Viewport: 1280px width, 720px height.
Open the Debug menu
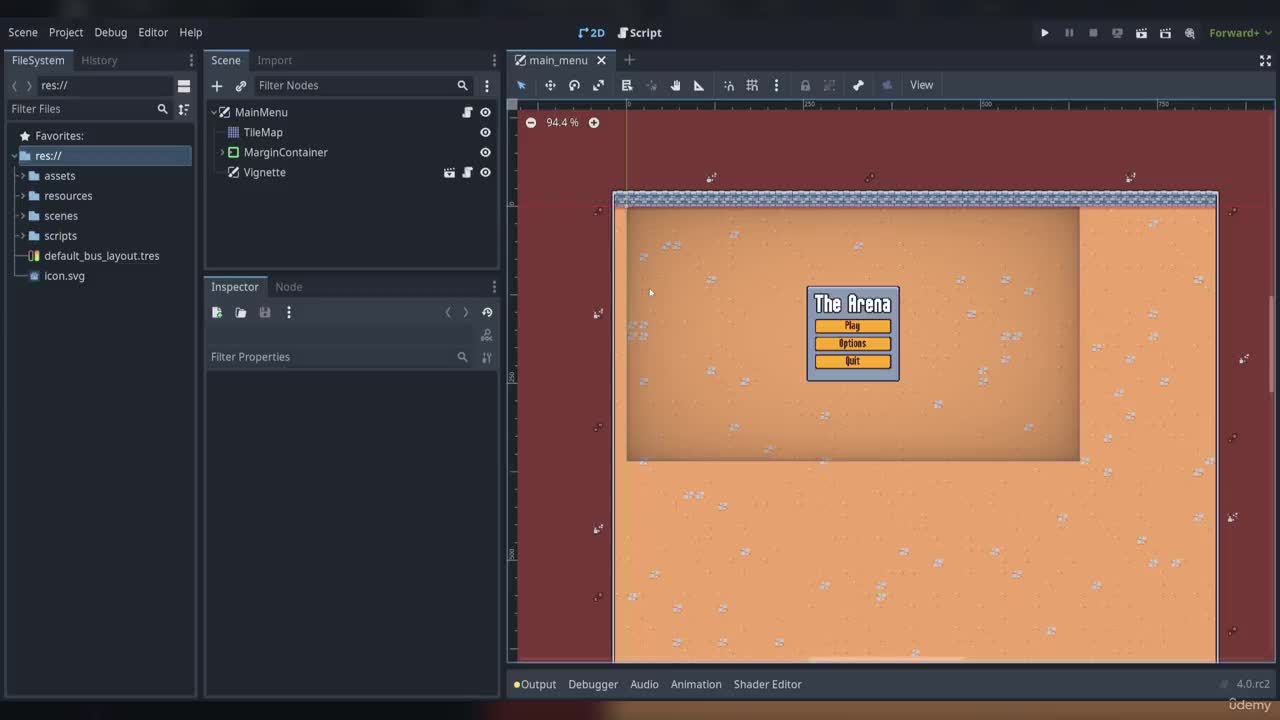[x=111, y=33]
